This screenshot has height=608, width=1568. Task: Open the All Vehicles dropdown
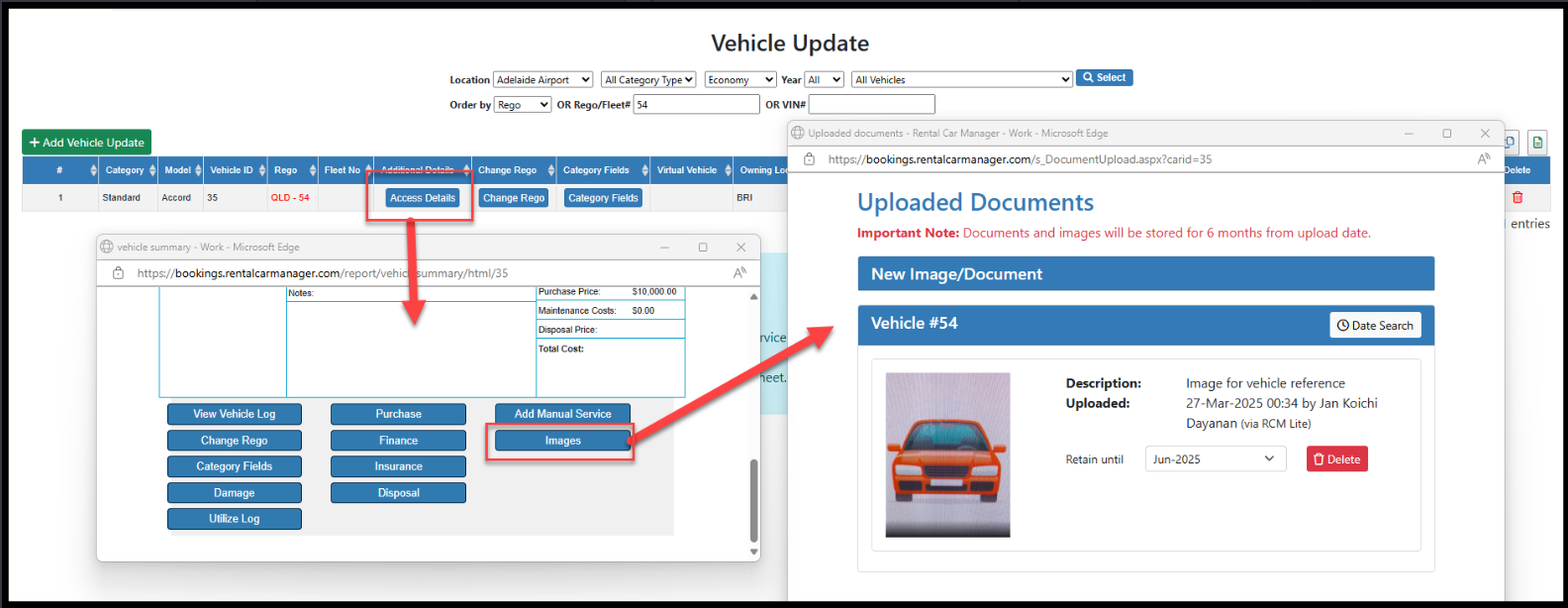[961, 80]
